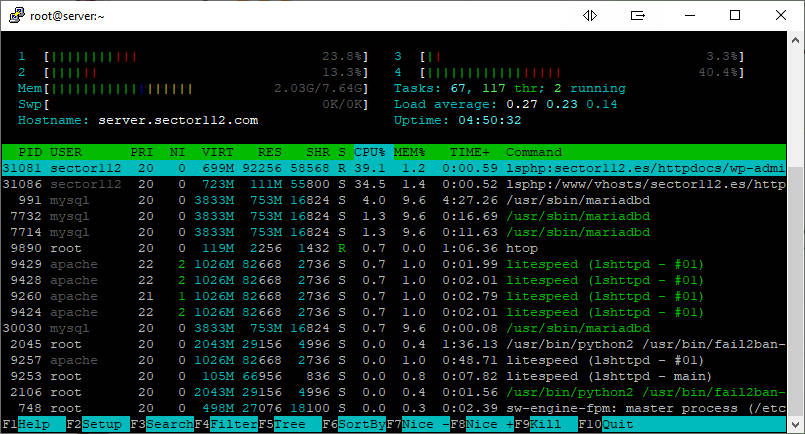
Task: Select process 31081 lsphp row
Action: coord(394,168)
